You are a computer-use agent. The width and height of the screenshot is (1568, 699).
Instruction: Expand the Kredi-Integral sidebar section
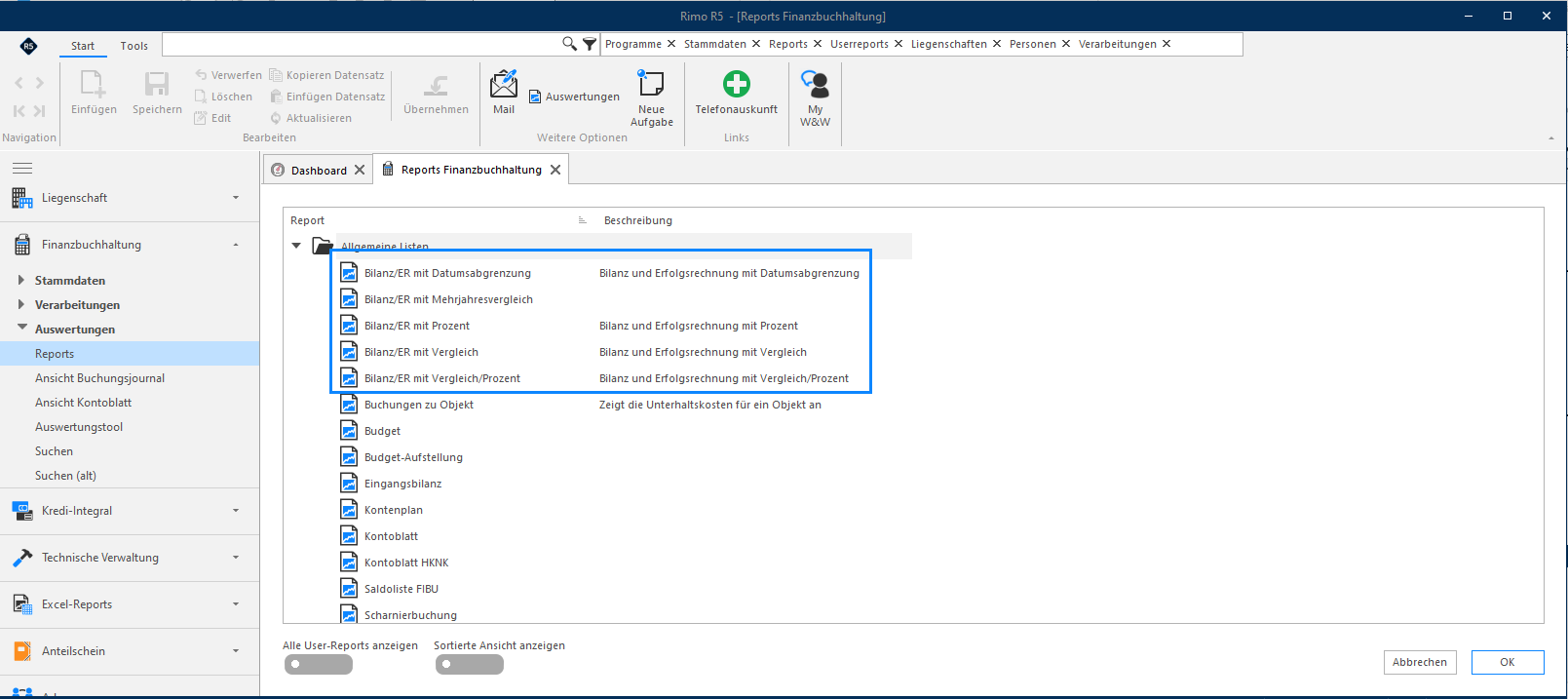pos(236,510)
